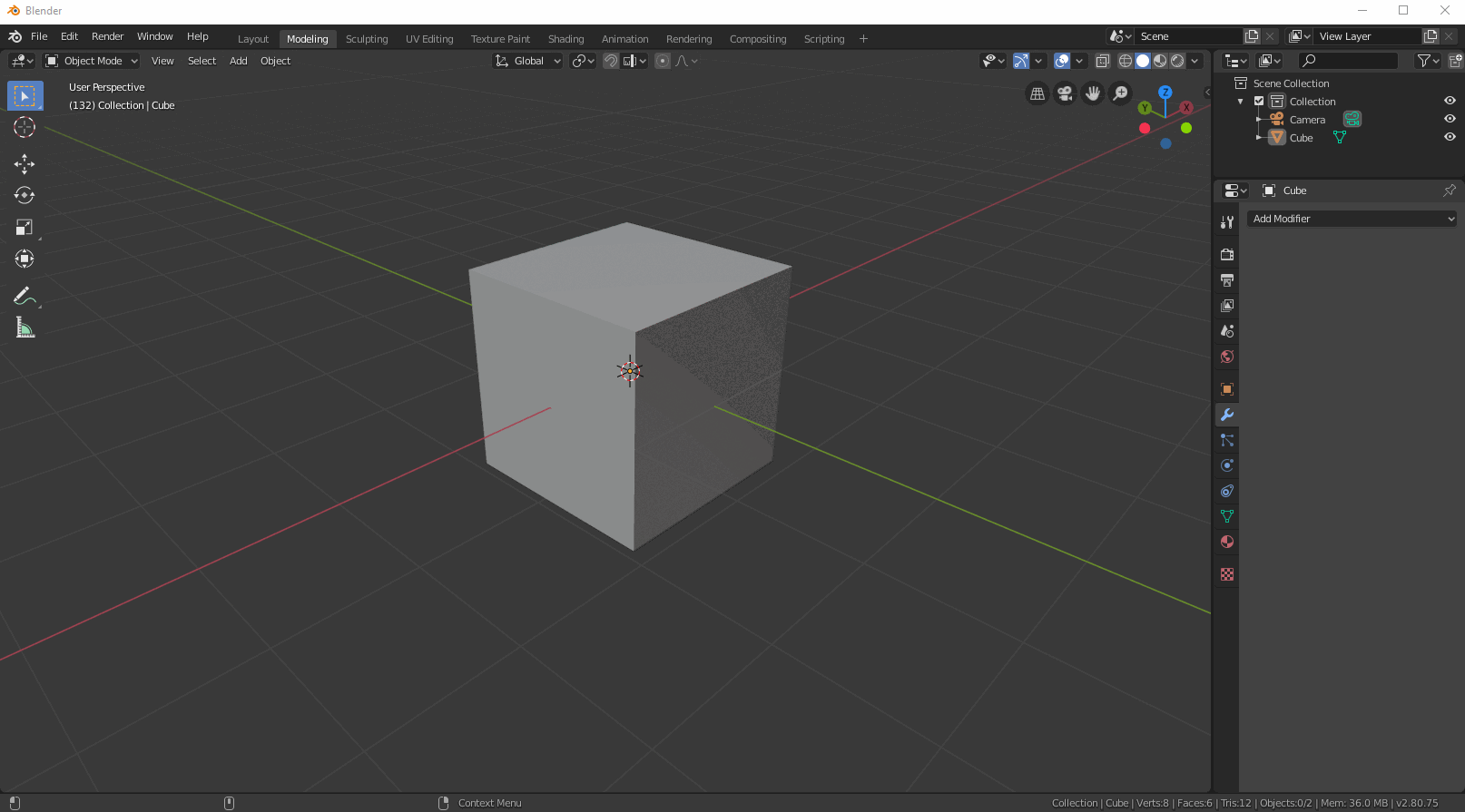Switch to the Sculpting workspace tab
The height and width of the screenshot is (812, 1465).
pos(367,39)
